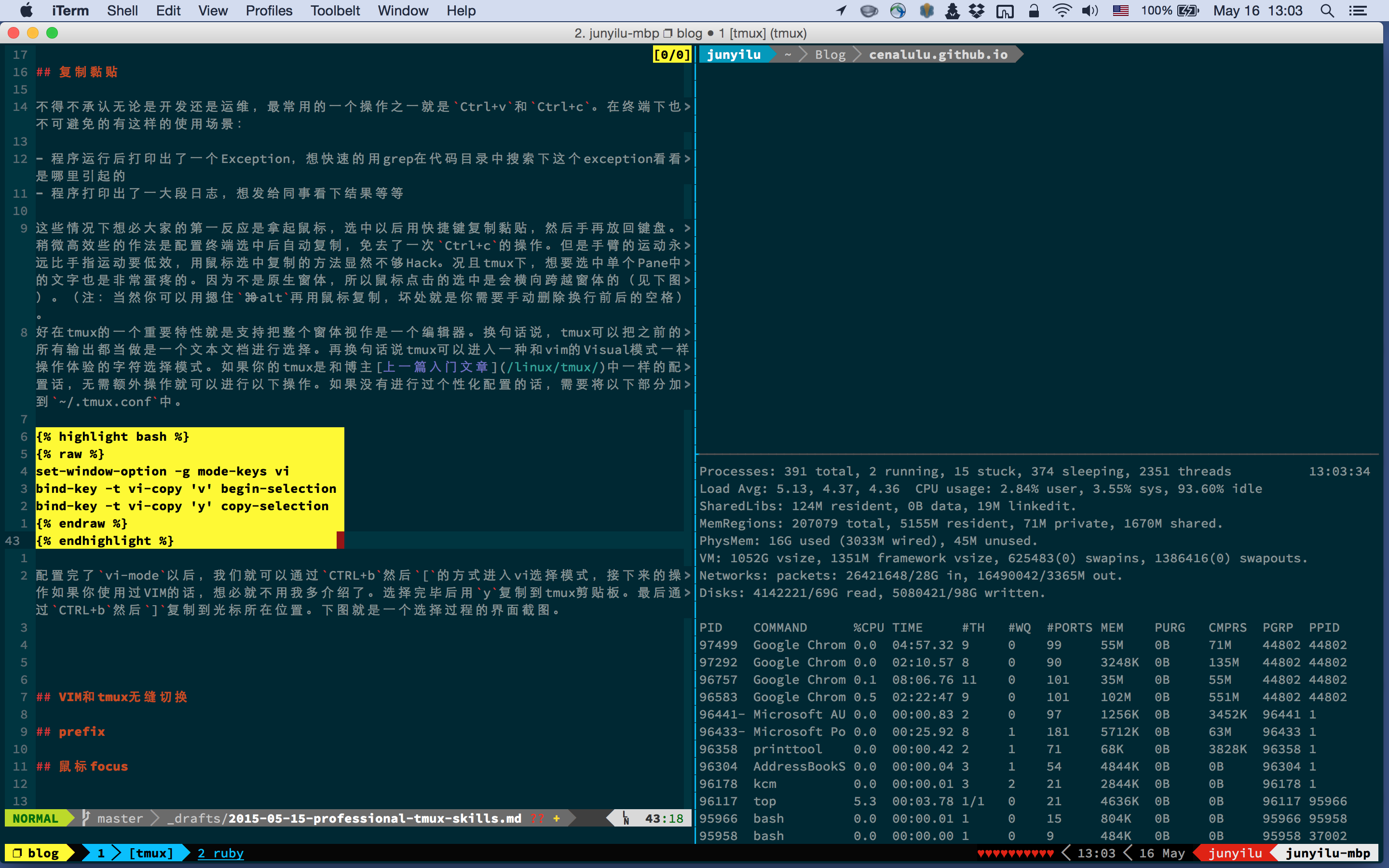Image resolution: width=1389 pixels, height=868 pixels.
Task: Click the iTerm window title text
Action: pyautogui.click(x=691, y=33)
